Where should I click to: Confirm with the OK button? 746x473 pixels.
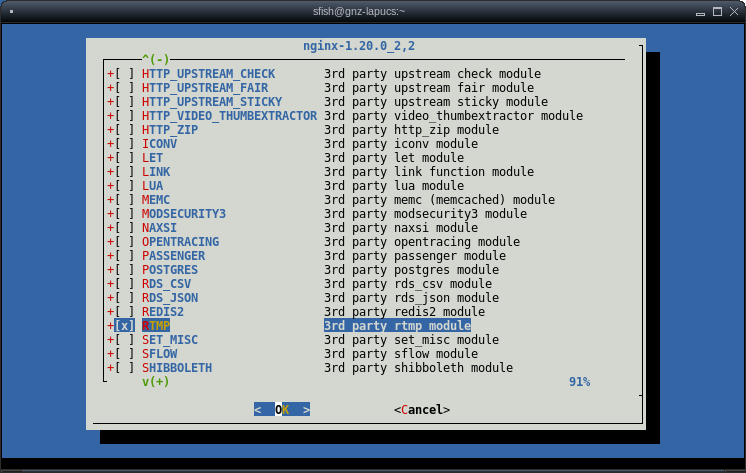[x=282, y=410]
